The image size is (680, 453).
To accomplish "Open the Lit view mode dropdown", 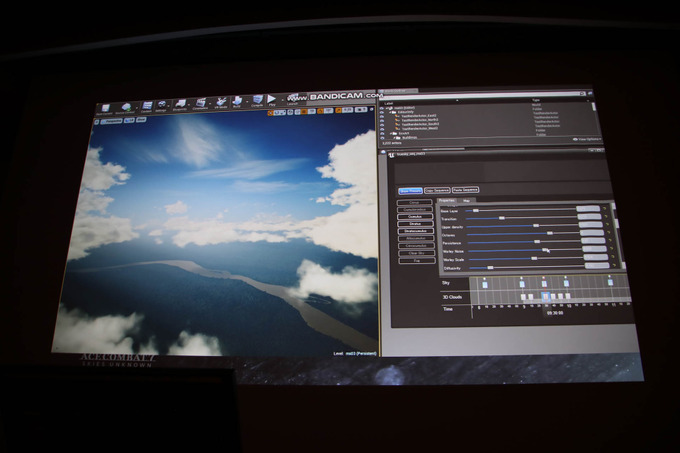I will pos(129,121).
